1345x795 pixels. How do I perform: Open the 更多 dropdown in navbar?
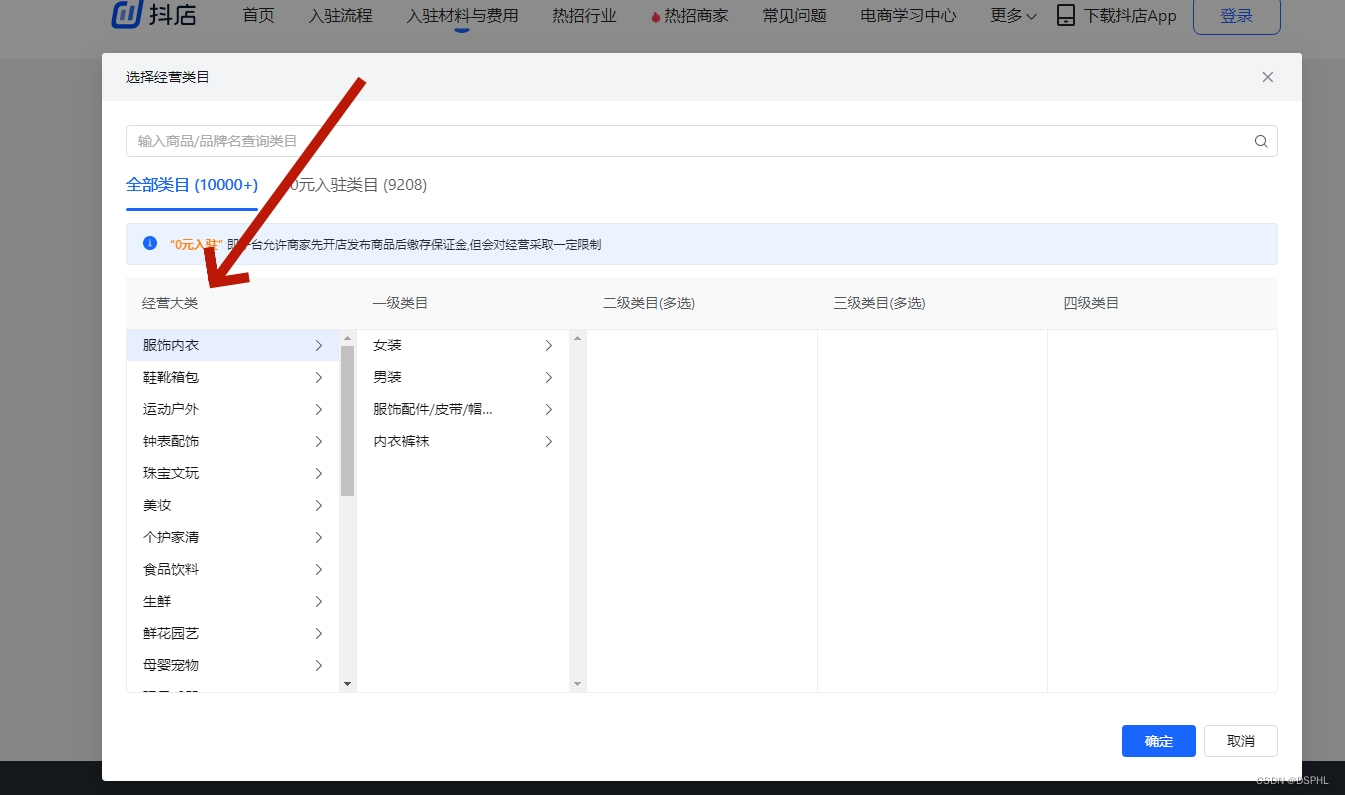(x=1013, y=16)
